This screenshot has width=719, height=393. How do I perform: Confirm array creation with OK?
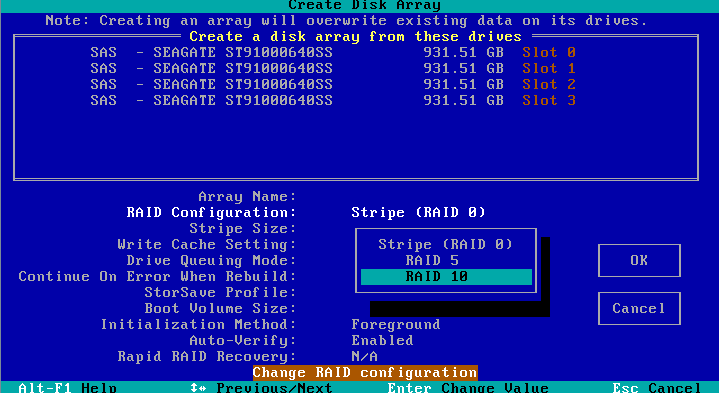click(x=639, y=260)
